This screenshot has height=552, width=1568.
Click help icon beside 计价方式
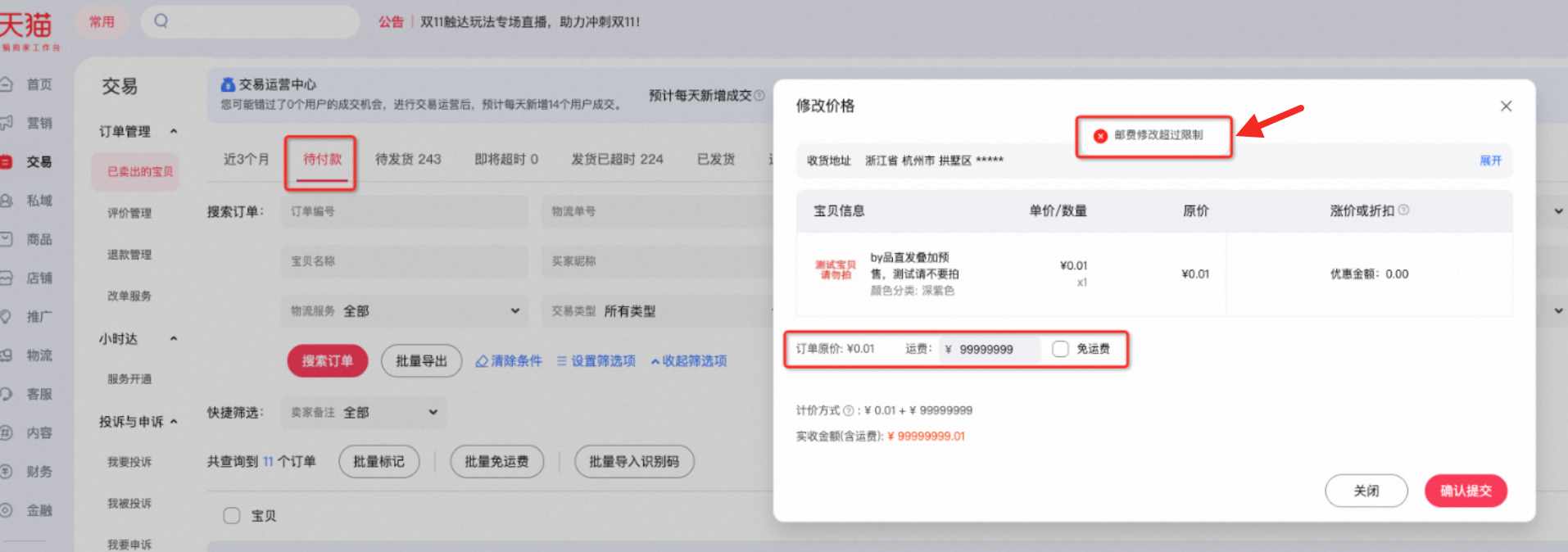[848, 410]
